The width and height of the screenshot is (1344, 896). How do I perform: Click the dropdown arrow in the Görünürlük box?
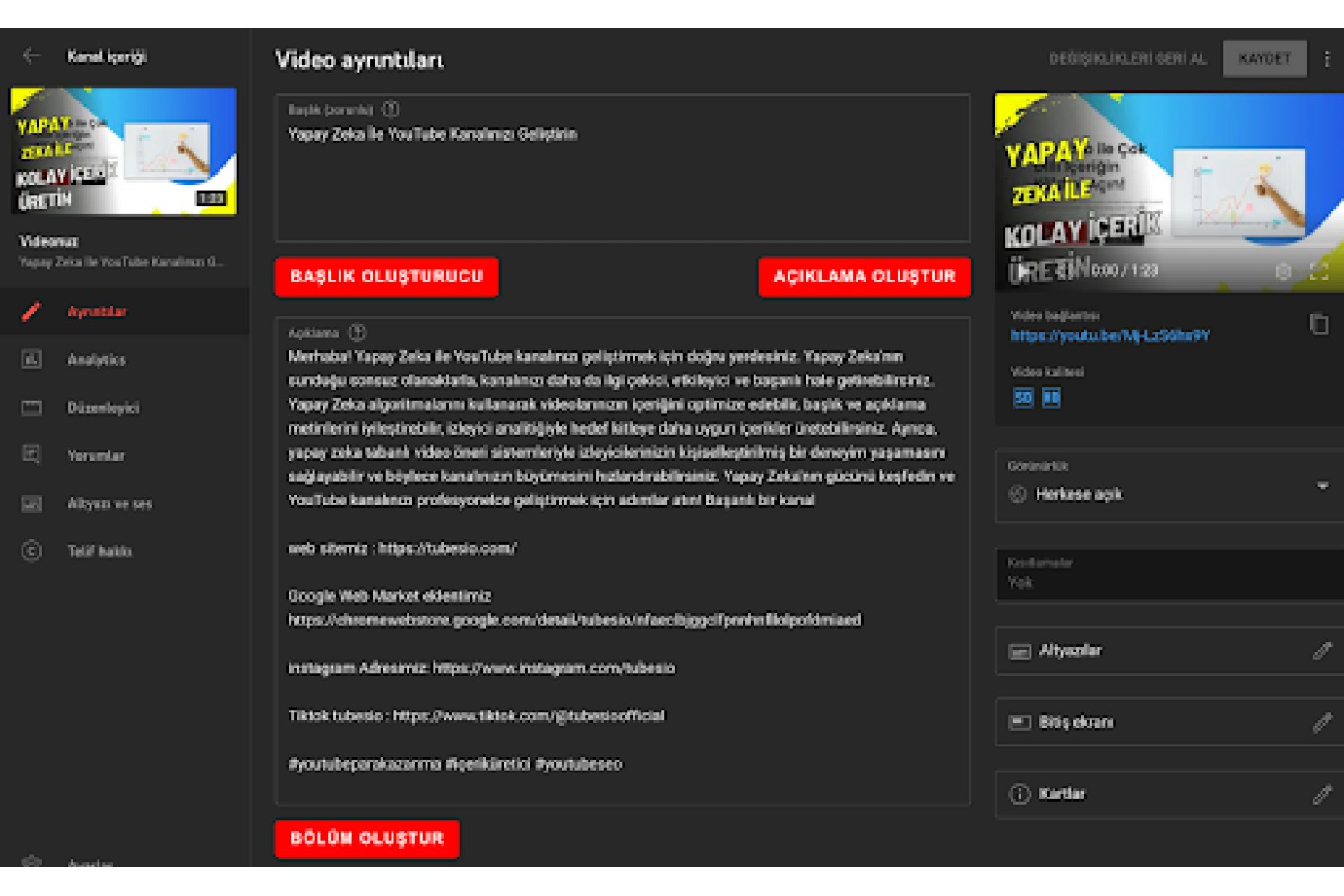point(1322,486)
